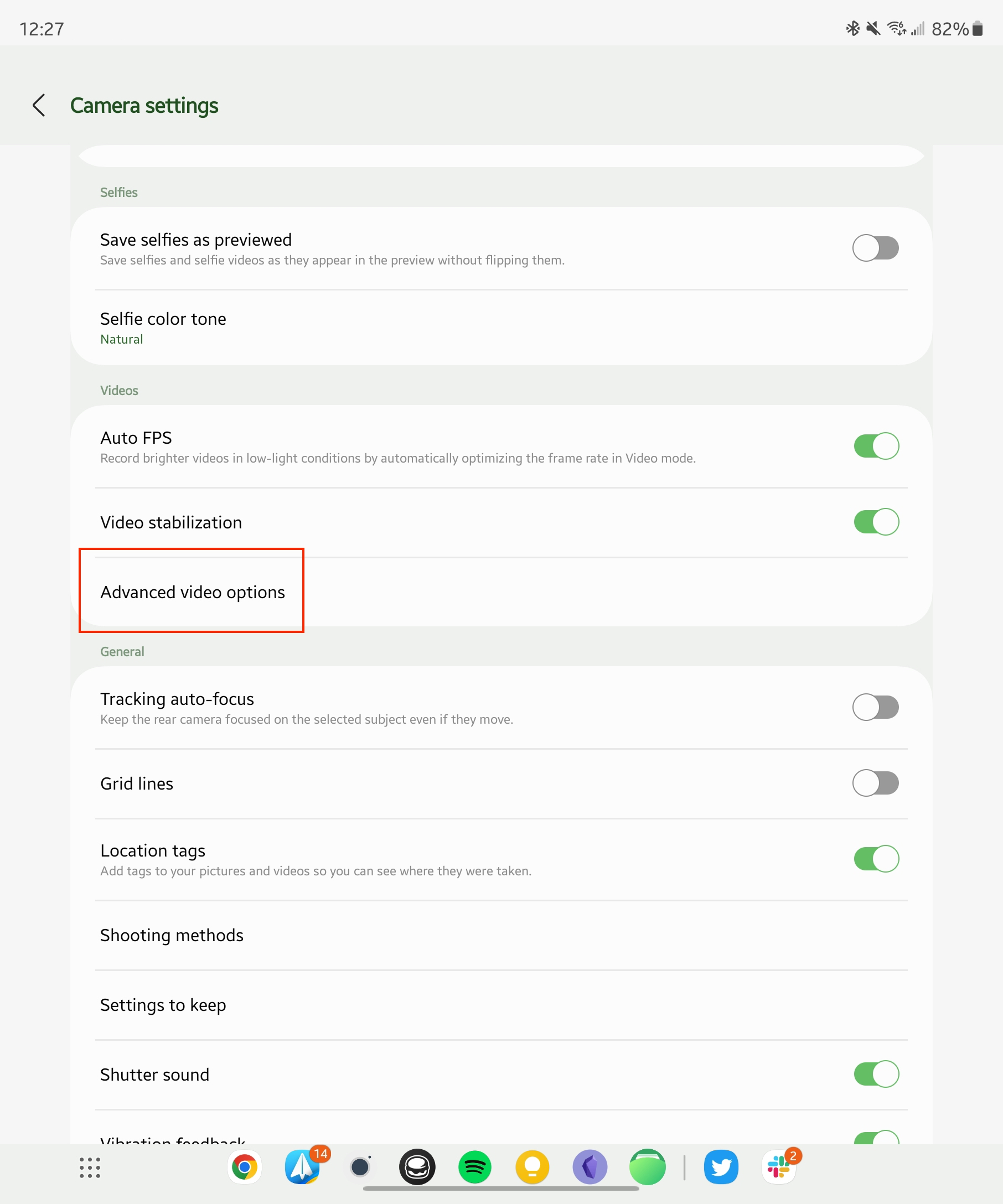Open the Obsidian app icon
The image size is (1003, 1204).
click(590, 1167)
